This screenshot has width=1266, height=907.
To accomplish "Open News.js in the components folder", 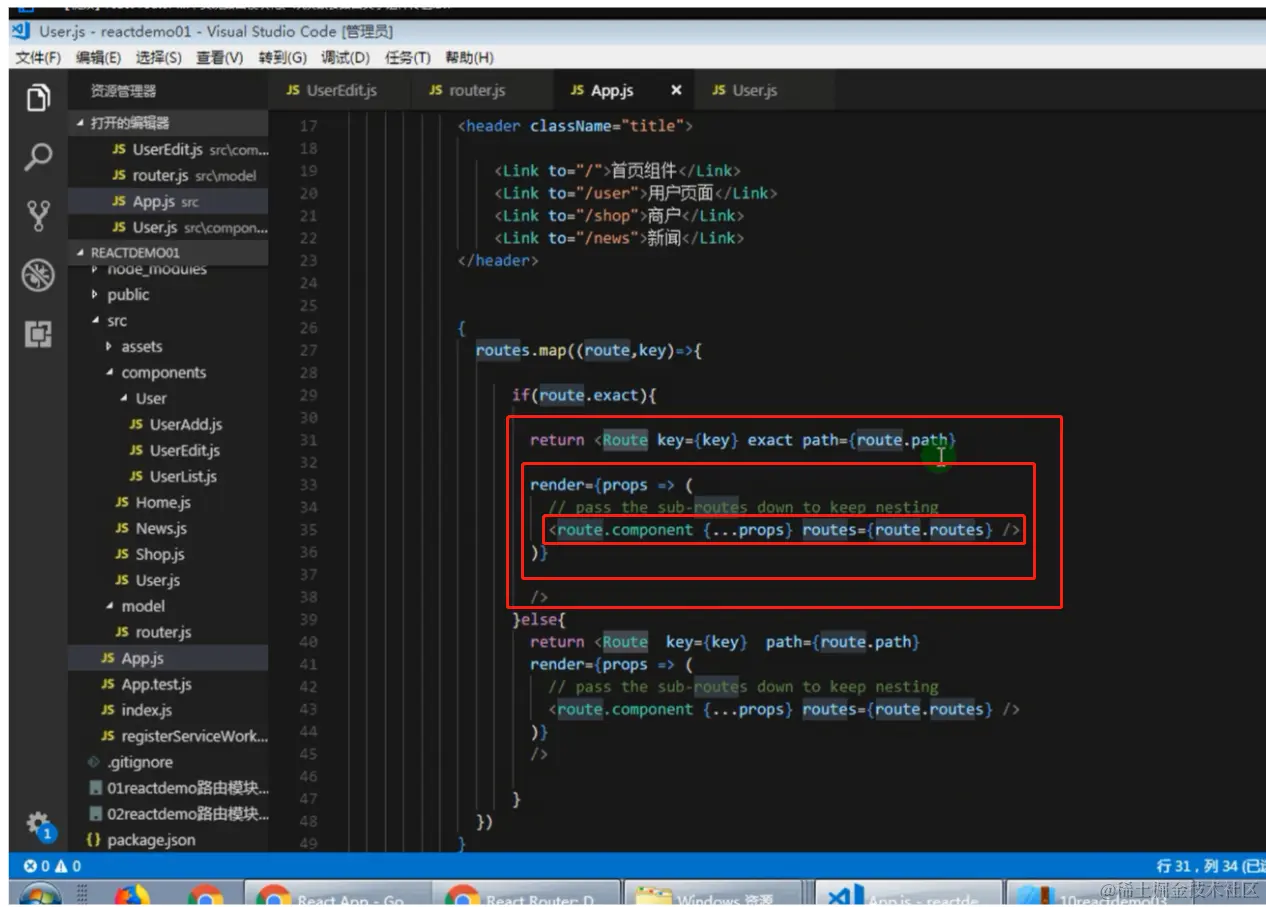I will tap(168, 529).
